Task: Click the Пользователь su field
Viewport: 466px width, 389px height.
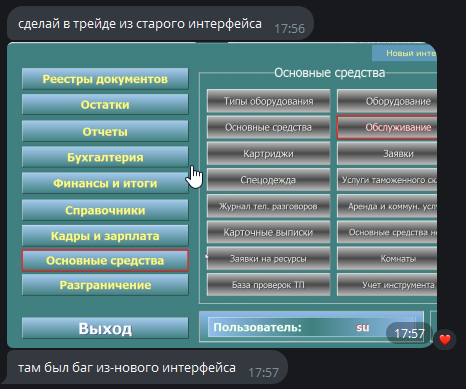Action: [312, 327]
